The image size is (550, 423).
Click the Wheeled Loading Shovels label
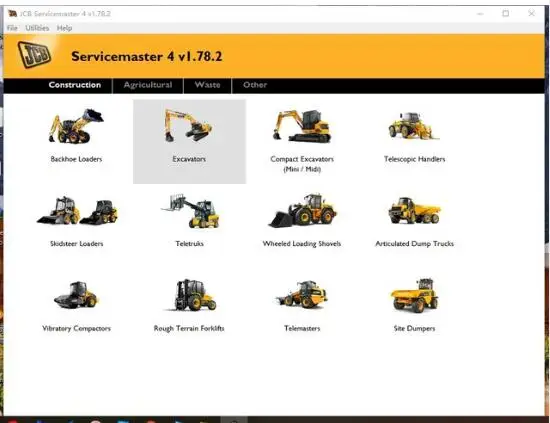302,243
